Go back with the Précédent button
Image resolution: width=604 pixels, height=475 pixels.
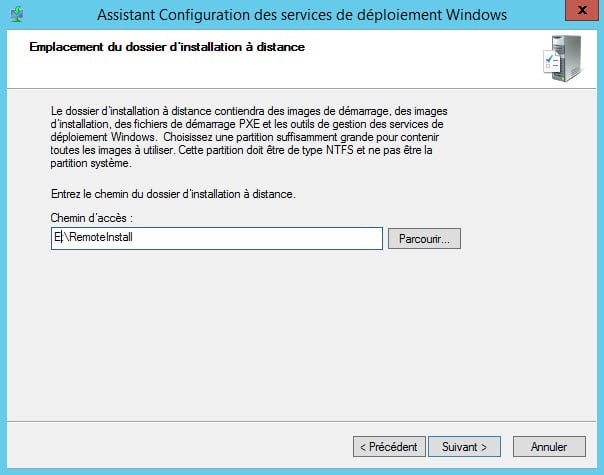[x=390, y=447]
